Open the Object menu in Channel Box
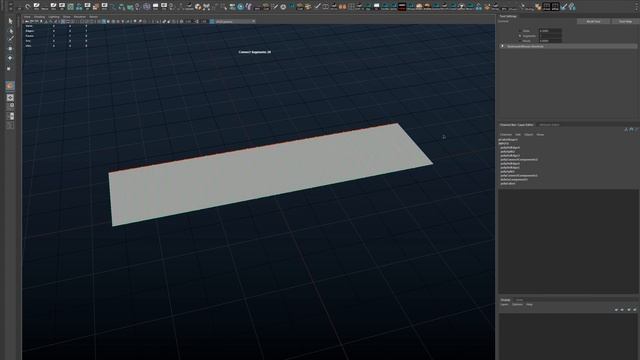This screenshot has width=640, height=360. 529,135
